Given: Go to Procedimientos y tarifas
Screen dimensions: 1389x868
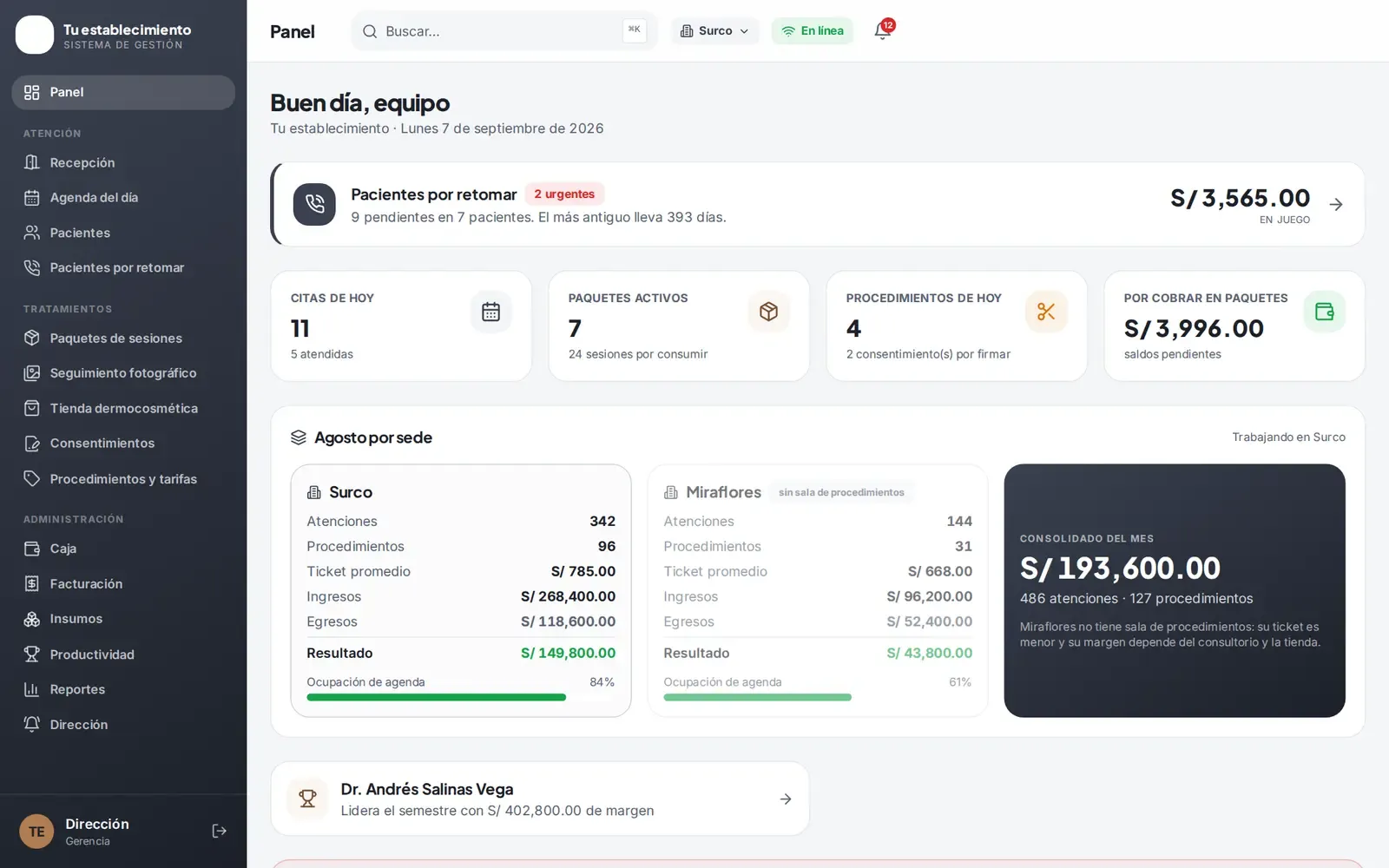Looking at the screenshot, I should pos(123,478).
